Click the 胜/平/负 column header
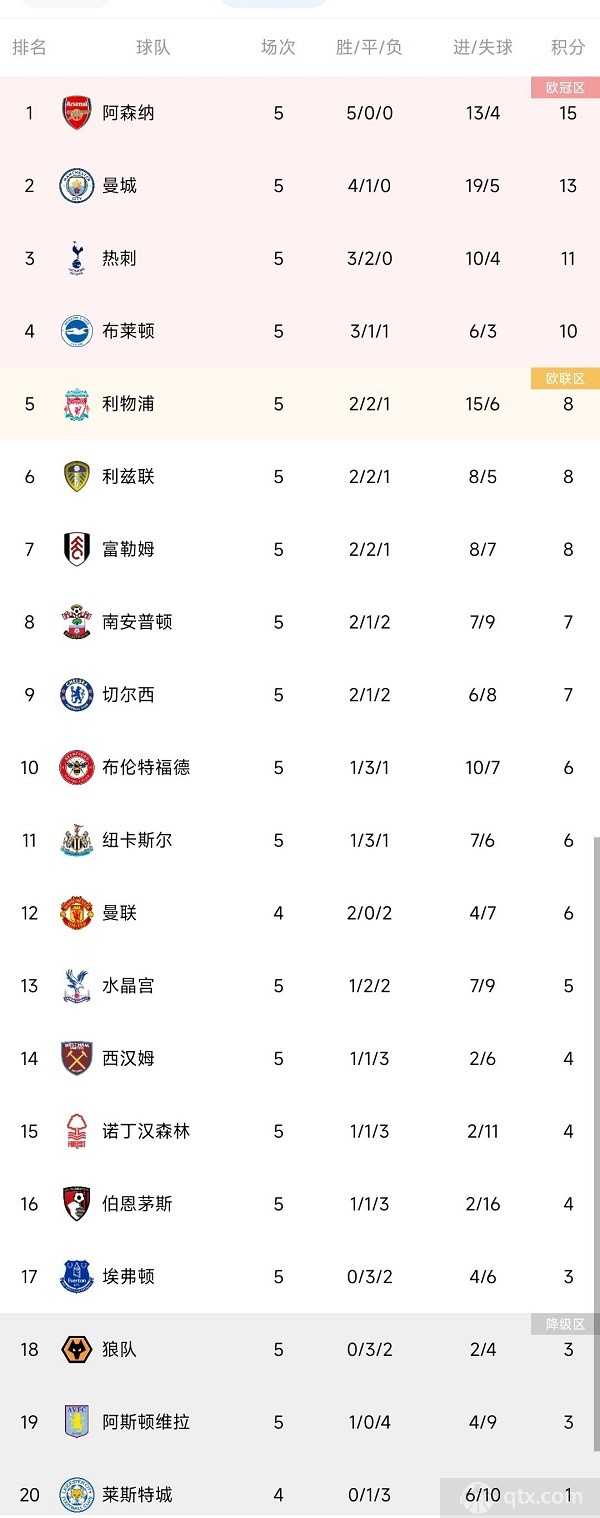600x1518 pixels. (x=369, y=47)
